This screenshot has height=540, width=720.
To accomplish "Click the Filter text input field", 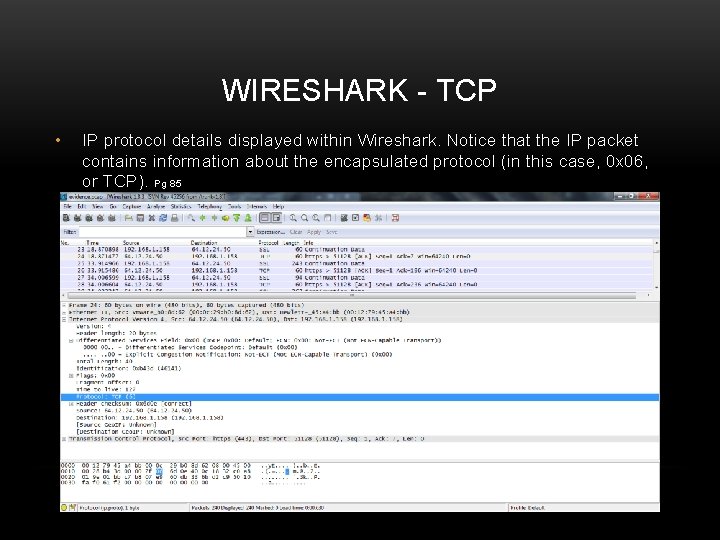I will pos(163,232).
